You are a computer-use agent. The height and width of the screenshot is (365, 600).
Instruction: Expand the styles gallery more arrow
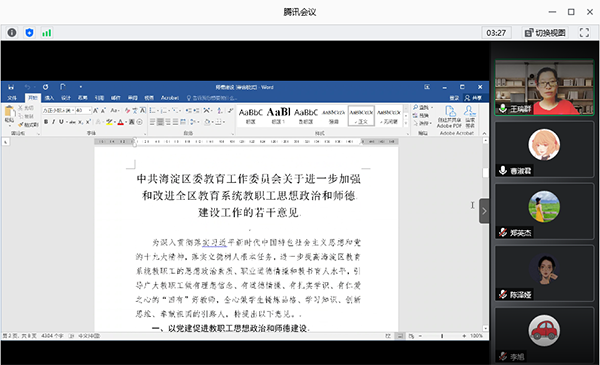(406, 123)
